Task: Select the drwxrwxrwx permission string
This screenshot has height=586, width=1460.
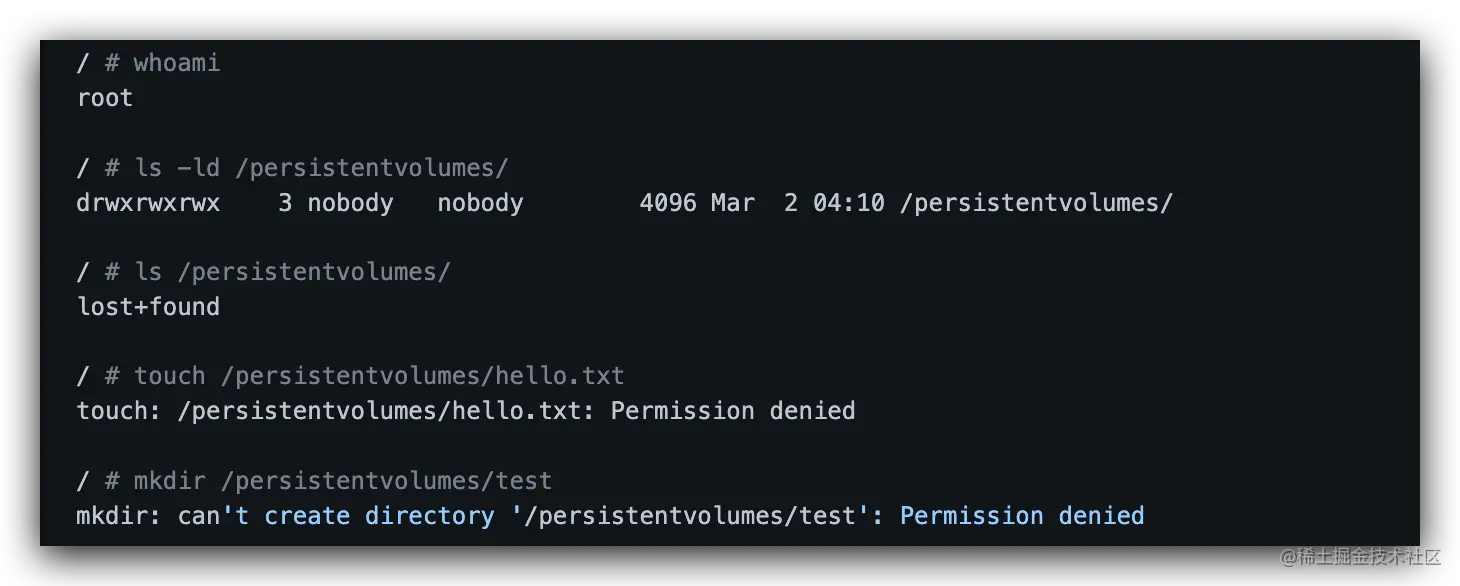Action: point(148,203)
